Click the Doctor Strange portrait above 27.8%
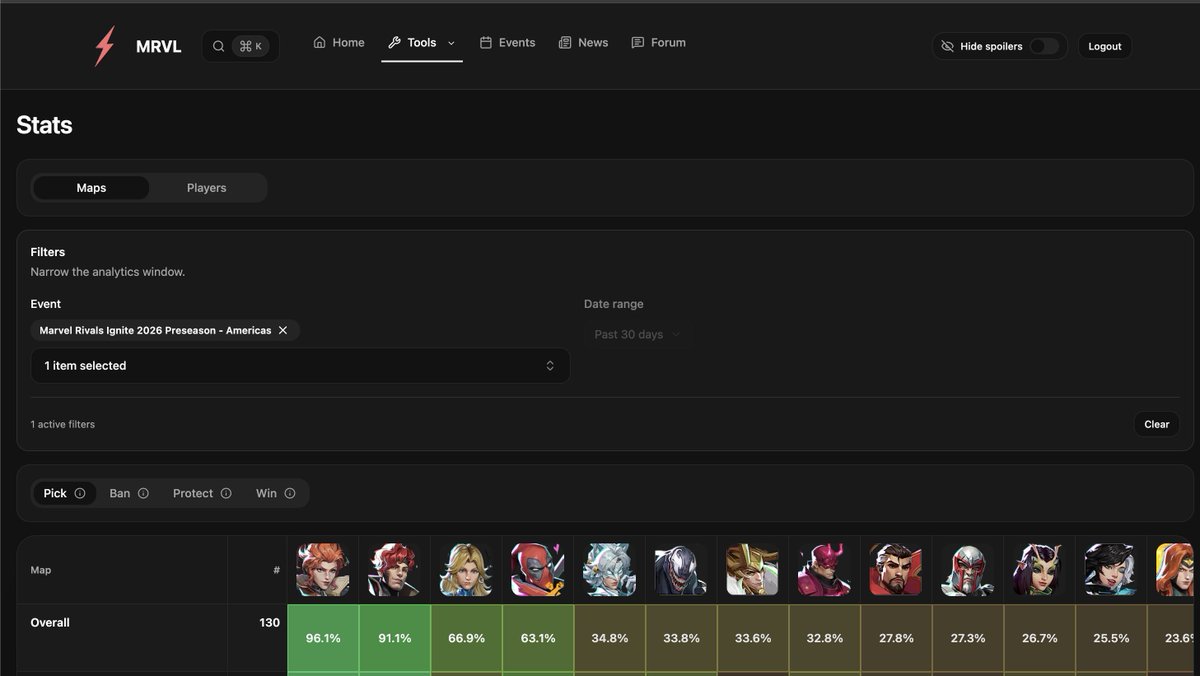Viewport: 1200px width, 676px height. [896, 570]
